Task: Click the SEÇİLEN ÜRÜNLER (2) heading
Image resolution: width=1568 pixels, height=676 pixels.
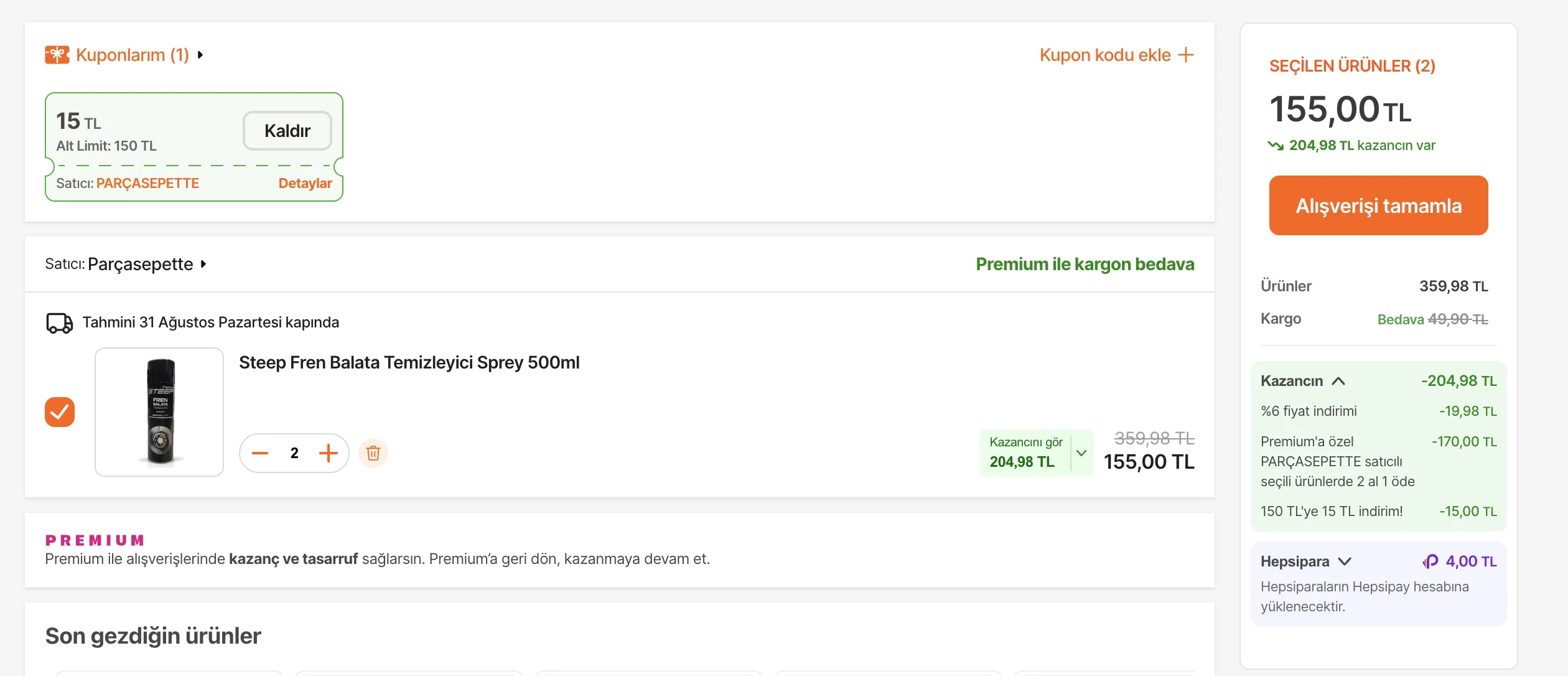Action: (x=1352, y=66)
